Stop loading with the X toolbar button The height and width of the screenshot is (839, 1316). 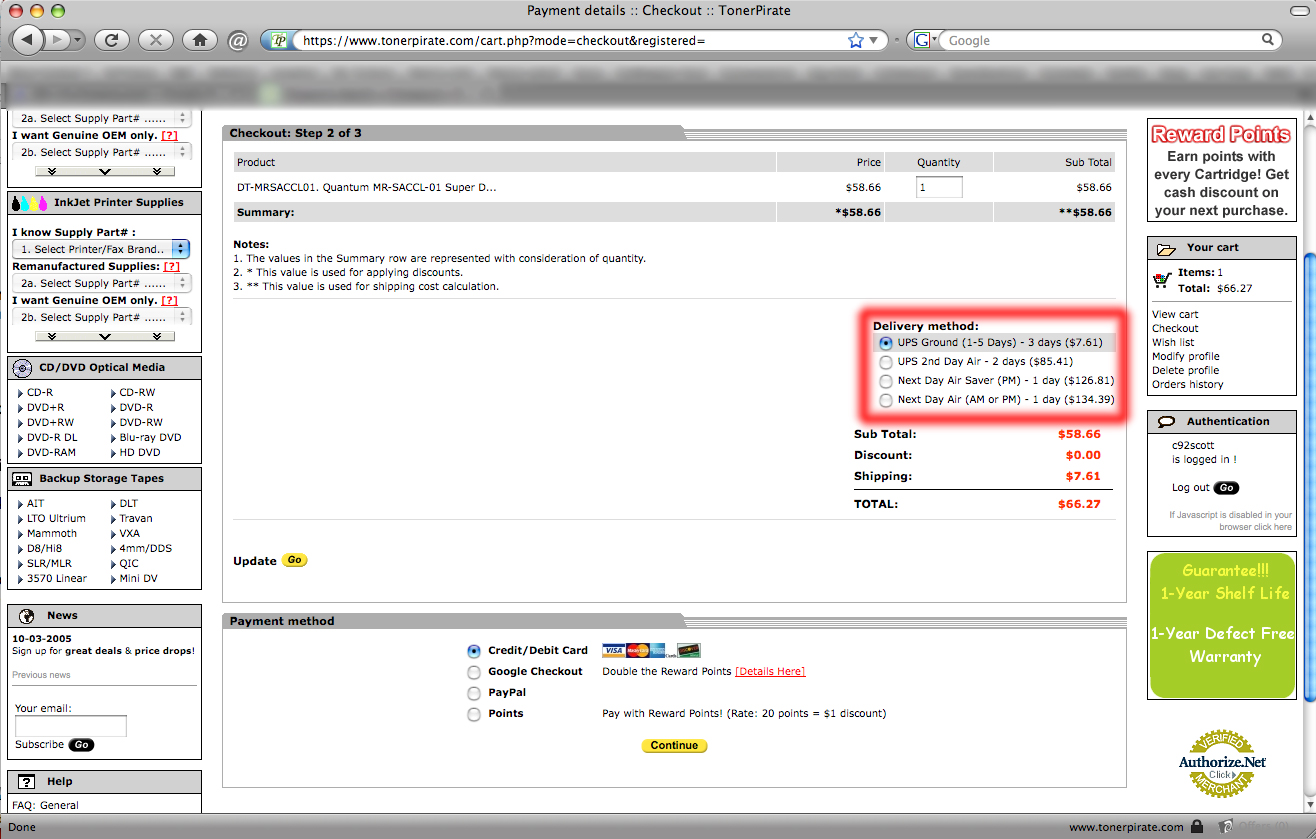(x=155, y=40)
